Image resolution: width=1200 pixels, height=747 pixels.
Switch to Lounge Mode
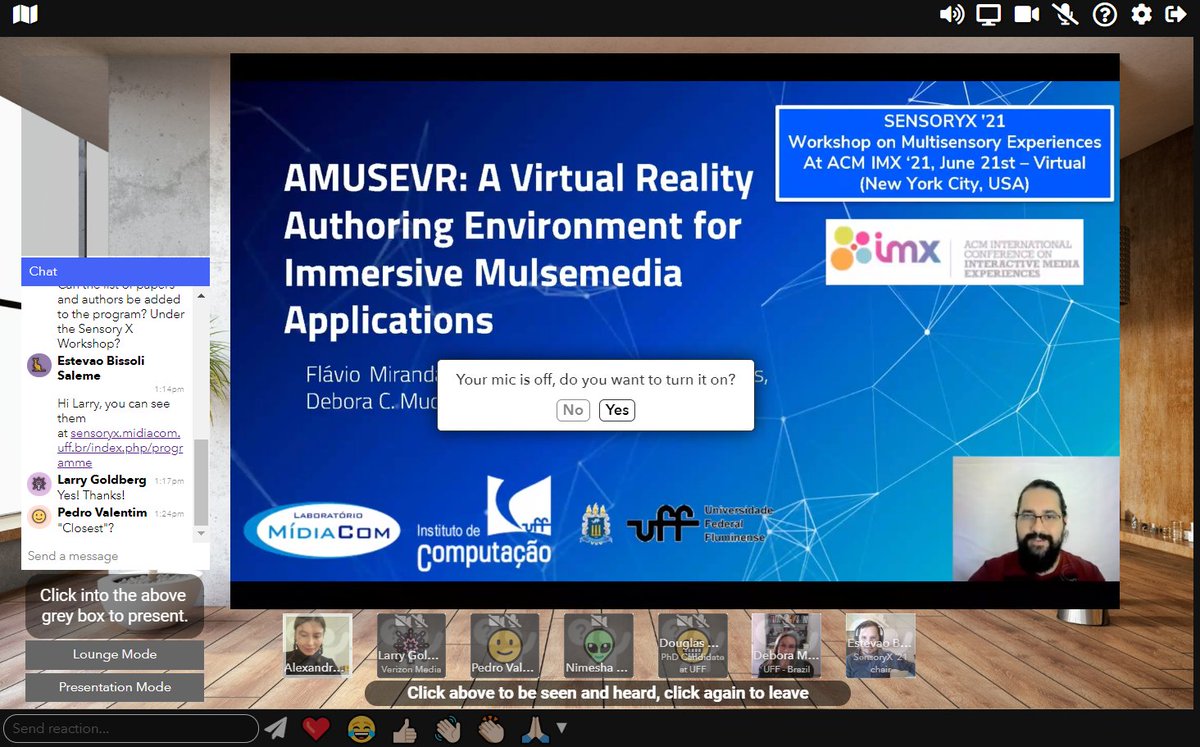(113, 654)
